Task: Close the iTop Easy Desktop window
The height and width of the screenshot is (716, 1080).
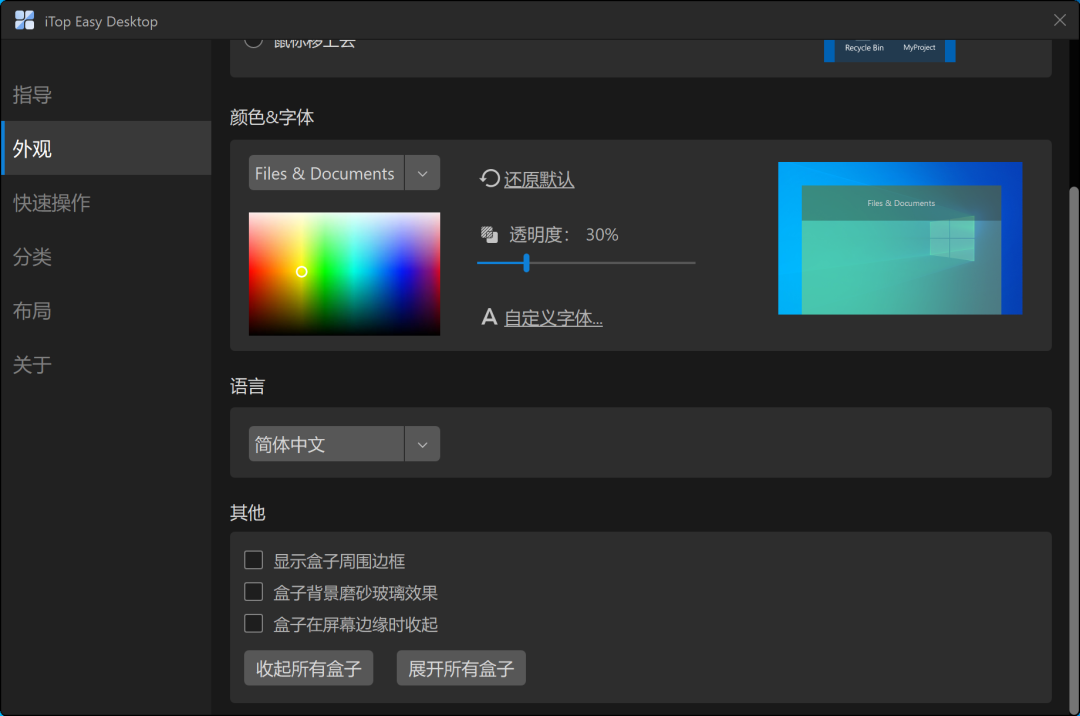Action: click(x=1059, y=20)
